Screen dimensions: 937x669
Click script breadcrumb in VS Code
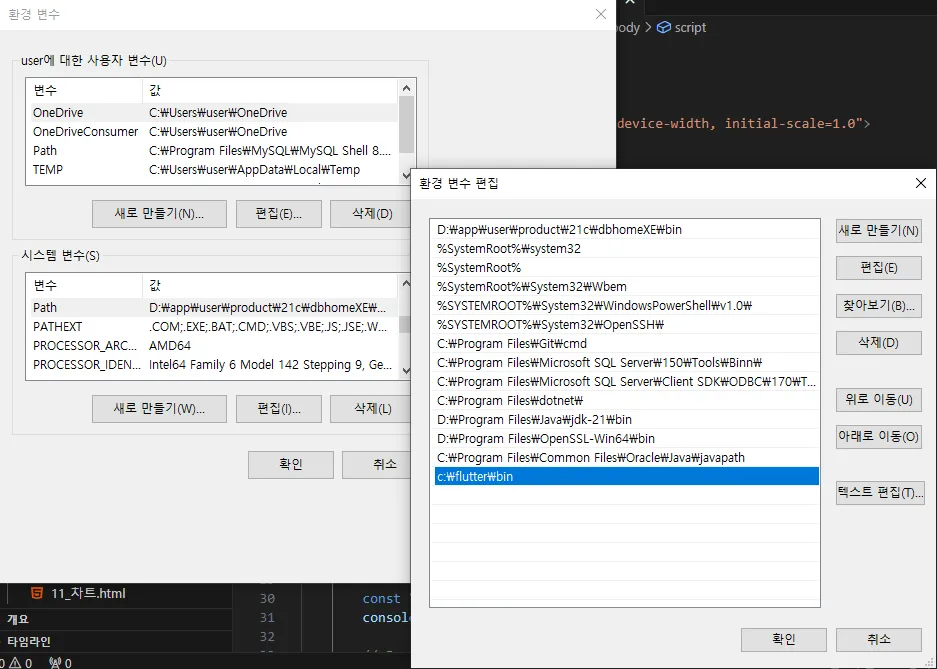(x=690, y=27)
